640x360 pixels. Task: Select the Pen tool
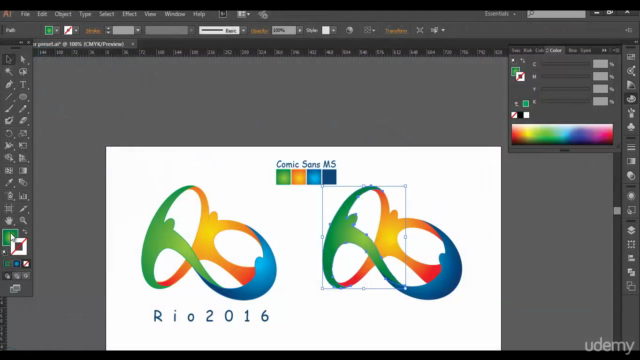[x=9, y=84]
